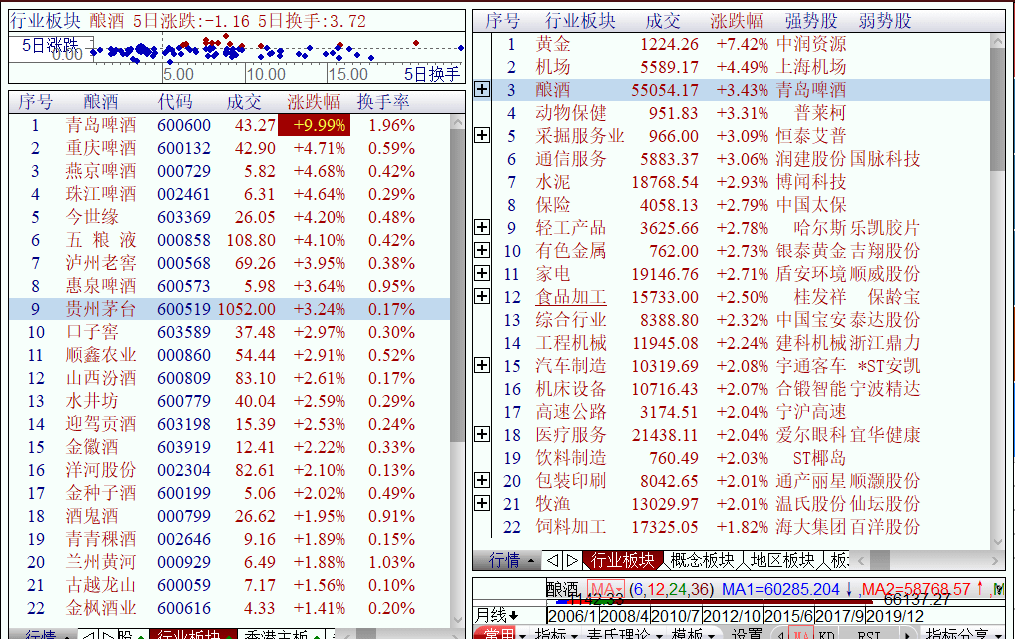Click the right arrow of the sector tab scrollbar

click(996, 560)
